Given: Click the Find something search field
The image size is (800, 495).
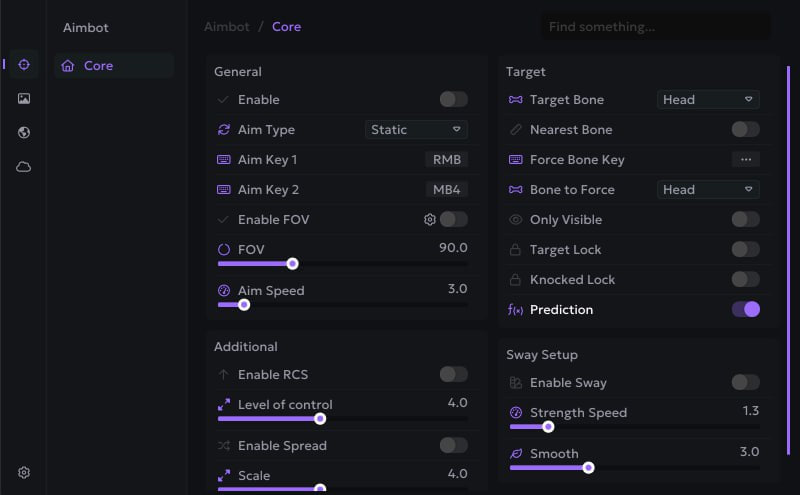Looking at the screenshot, I should (655, 27).
